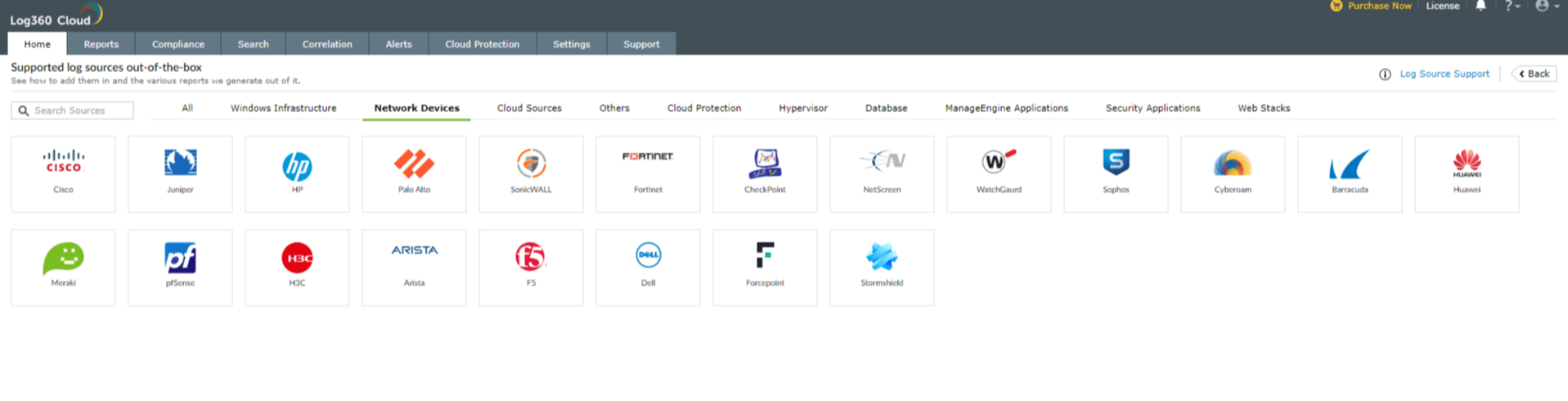1568x401 pixels.
Task: Select the Cisco log source
Action: (63, 174)
